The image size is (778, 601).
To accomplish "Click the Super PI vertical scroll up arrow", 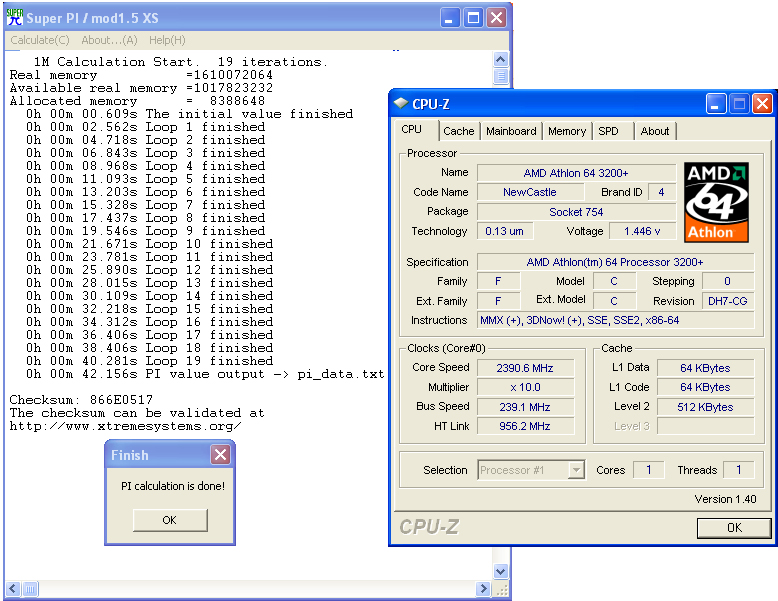I will coord(501,60).
